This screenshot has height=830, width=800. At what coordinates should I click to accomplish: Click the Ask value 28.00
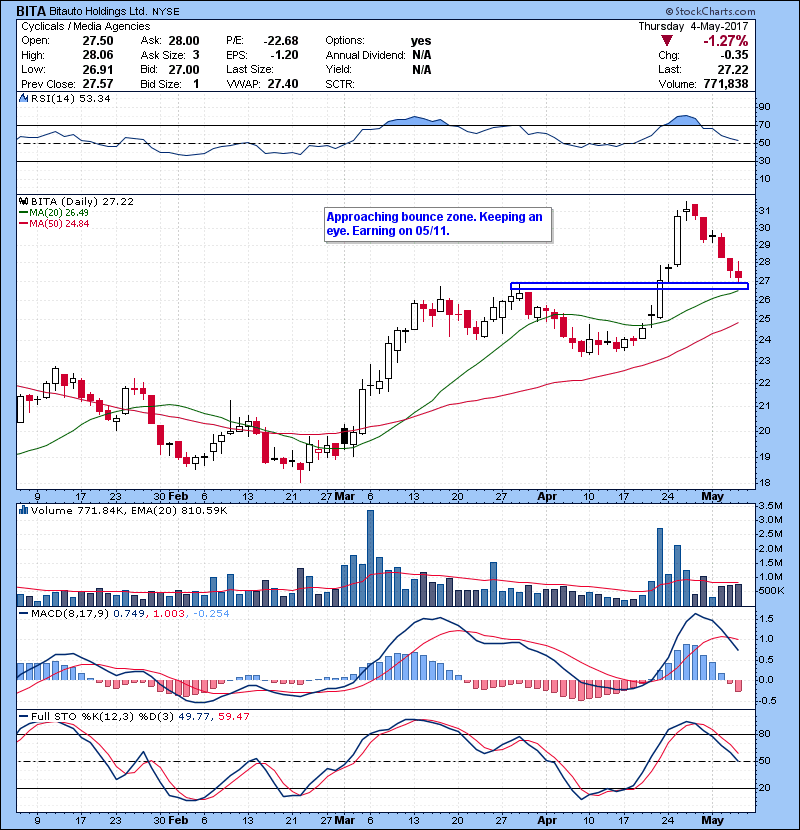[x=184, y=41]
